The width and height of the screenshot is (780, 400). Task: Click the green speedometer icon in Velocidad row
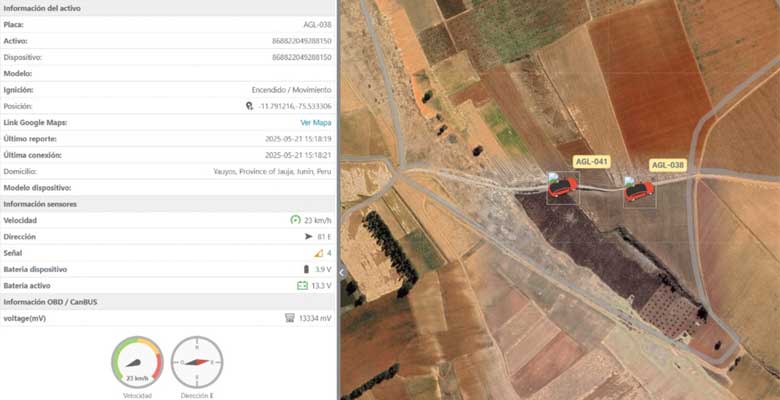(295, 220)
